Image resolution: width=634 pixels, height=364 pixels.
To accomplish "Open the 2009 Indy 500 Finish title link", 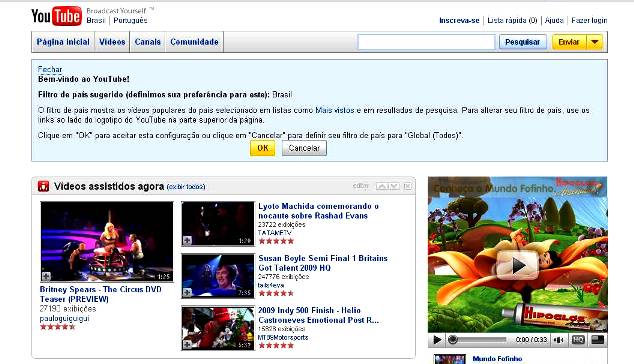I will click(318, 315).
